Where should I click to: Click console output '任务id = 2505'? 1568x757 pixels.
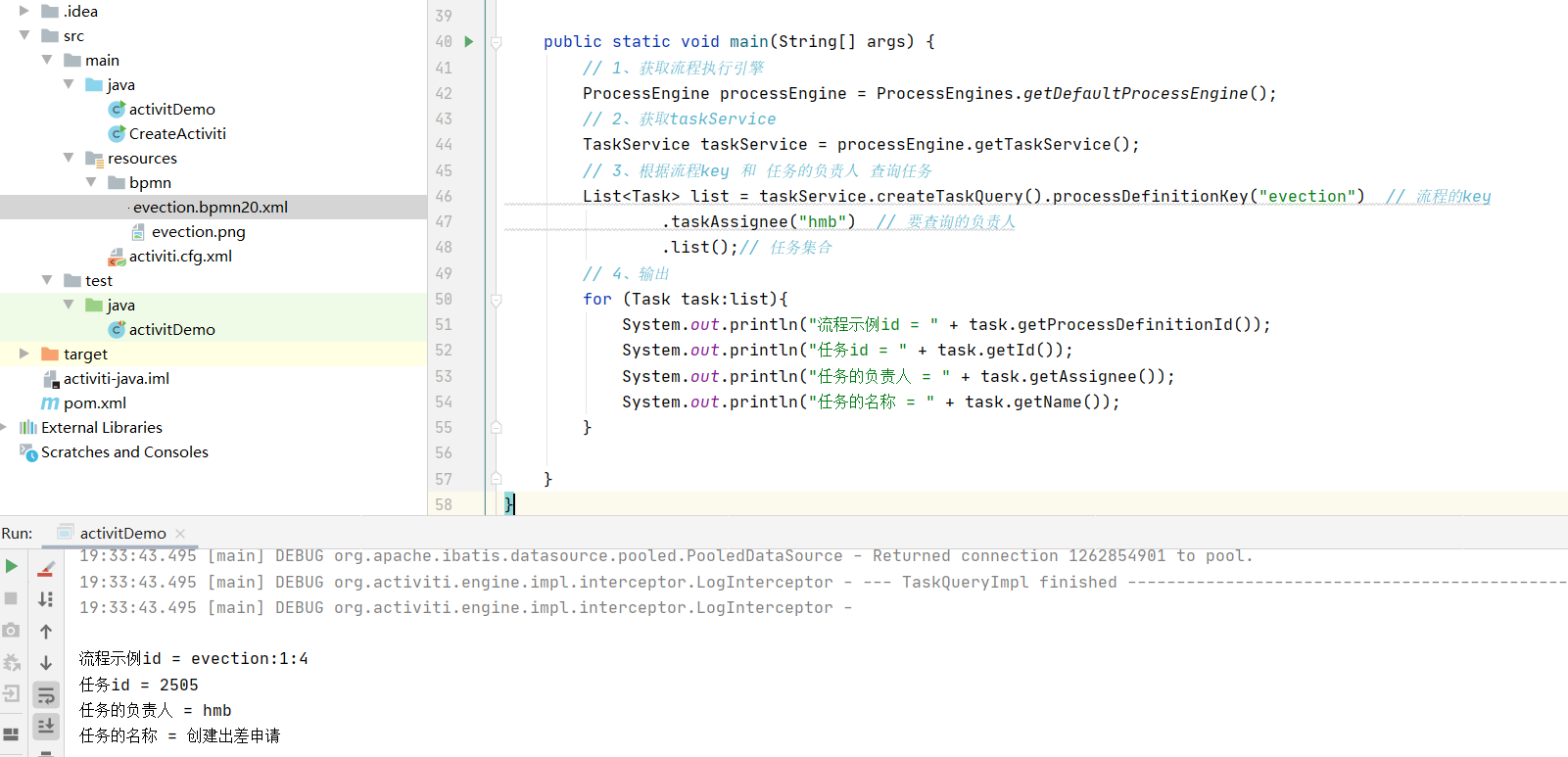click(139, 685)
